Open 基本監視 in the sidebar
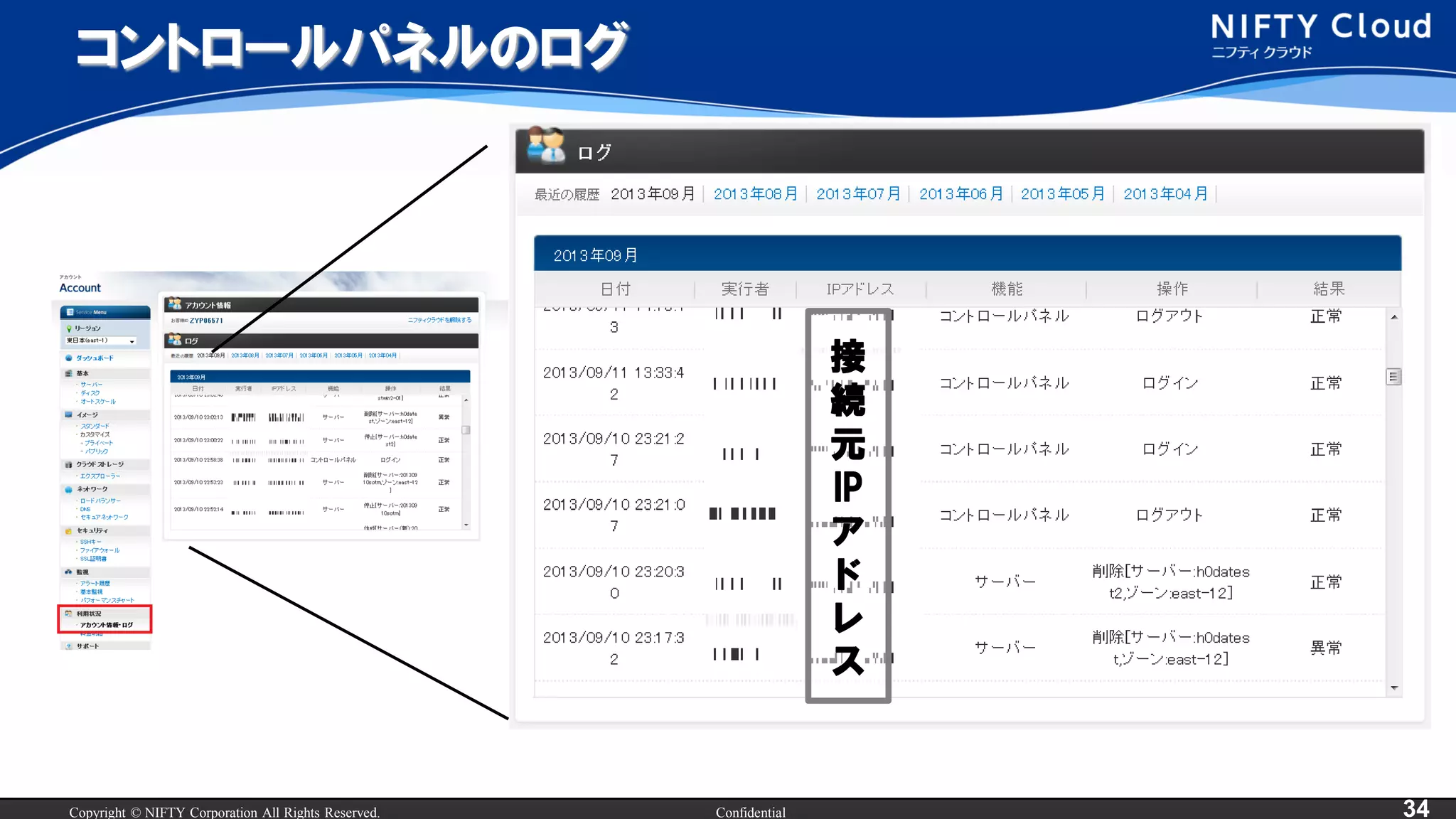Screen dimensions: 1456x819 pyautogui.click(x=92, y=592)
